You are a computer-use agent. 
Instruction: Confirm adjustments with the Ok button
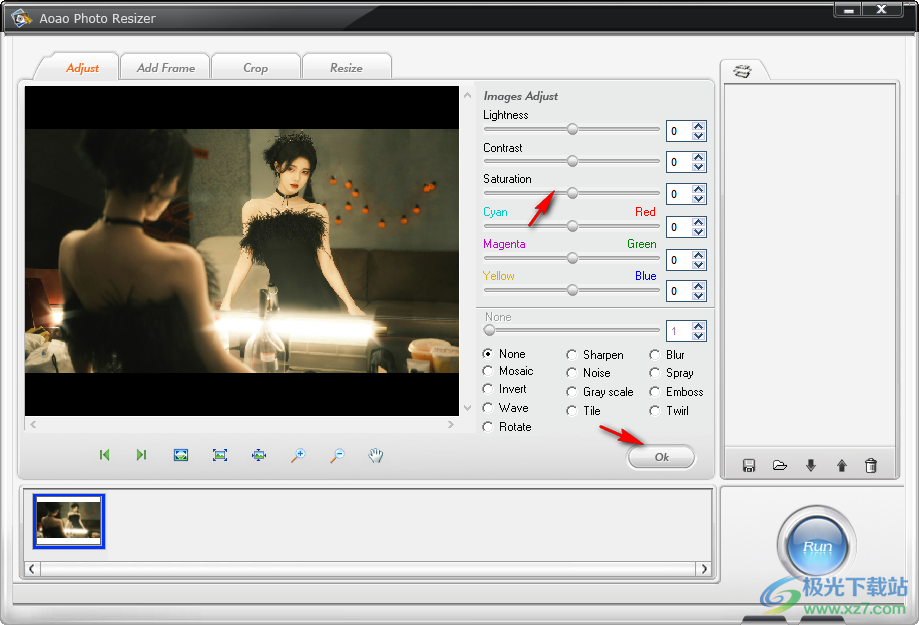661,456
